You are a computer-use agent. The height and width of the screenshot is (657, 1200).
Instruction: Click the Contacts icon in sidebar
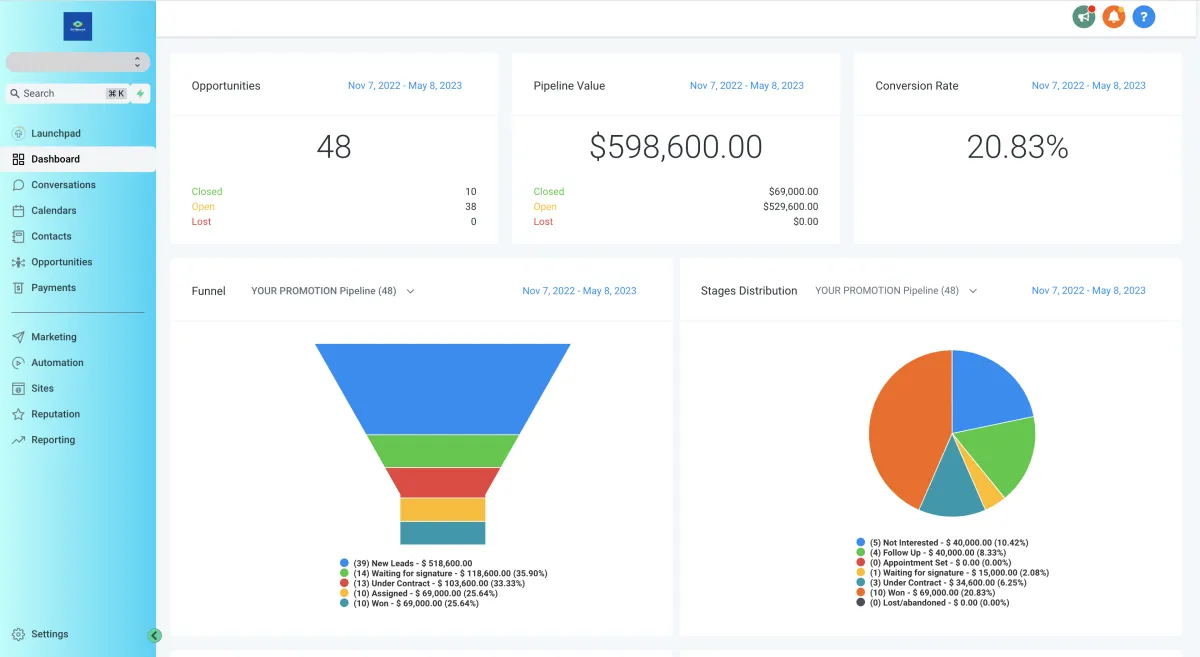(x=18, y=236)
